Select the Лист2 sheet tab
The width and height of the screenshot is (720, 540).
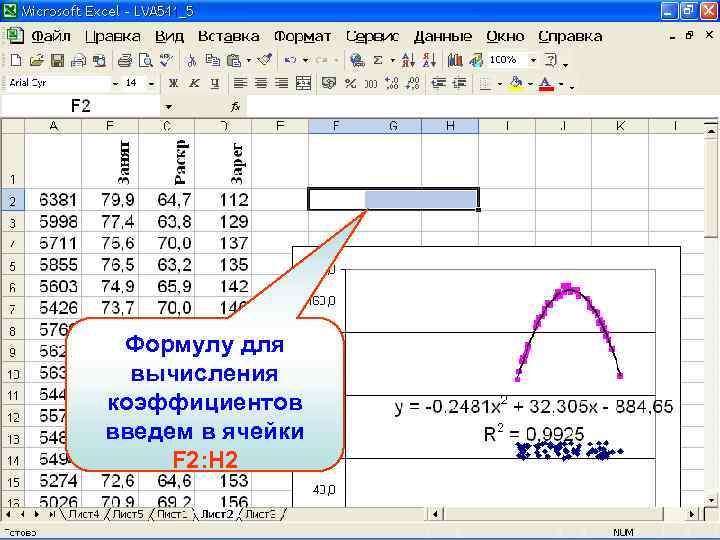click(217, 514)
